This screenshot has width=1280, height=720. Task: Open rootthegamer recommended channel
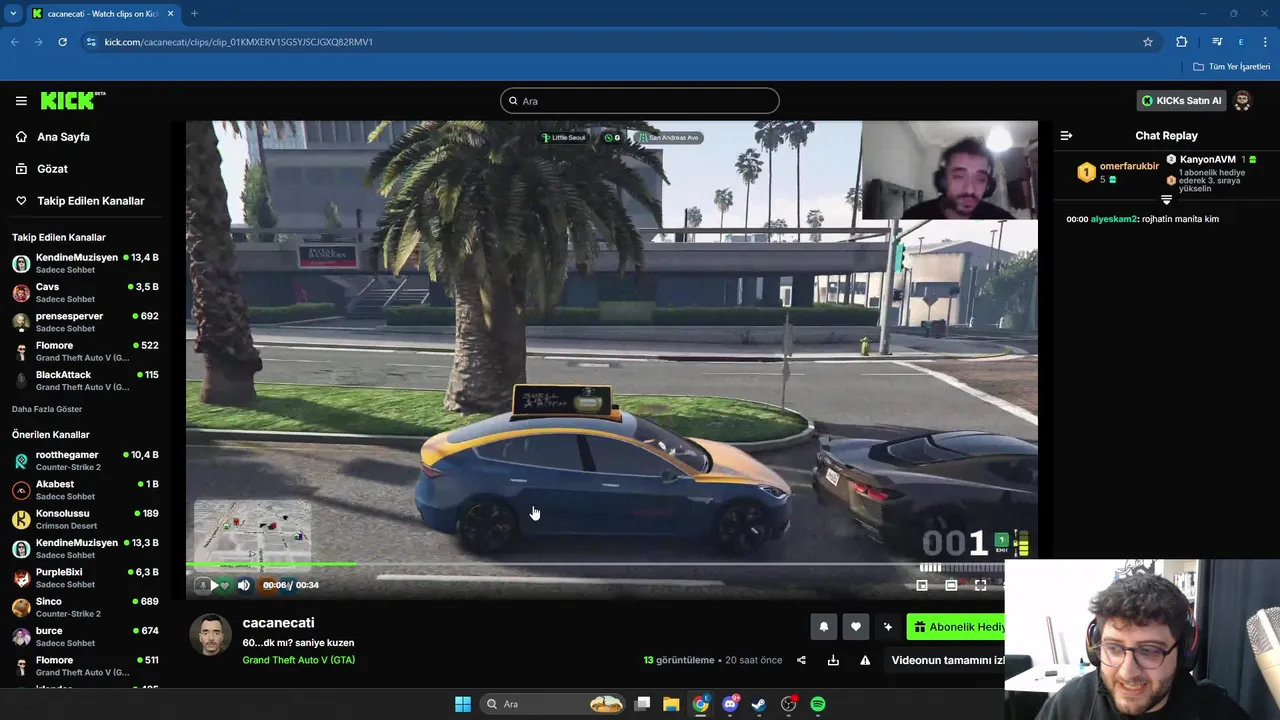pyautogui.click(x=85, y=460)
